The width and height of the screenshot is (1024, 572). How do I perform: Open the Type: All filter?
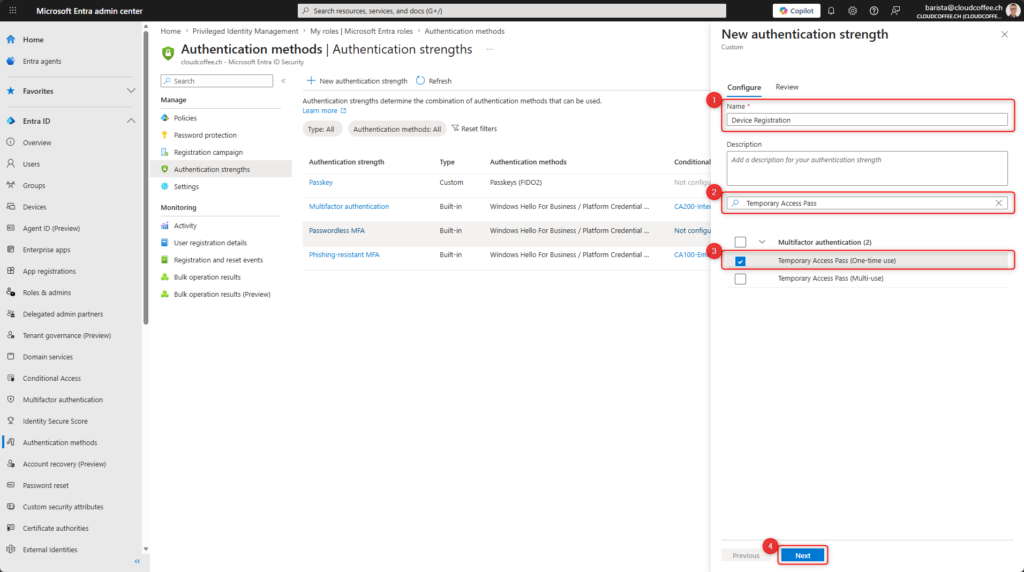321,129
